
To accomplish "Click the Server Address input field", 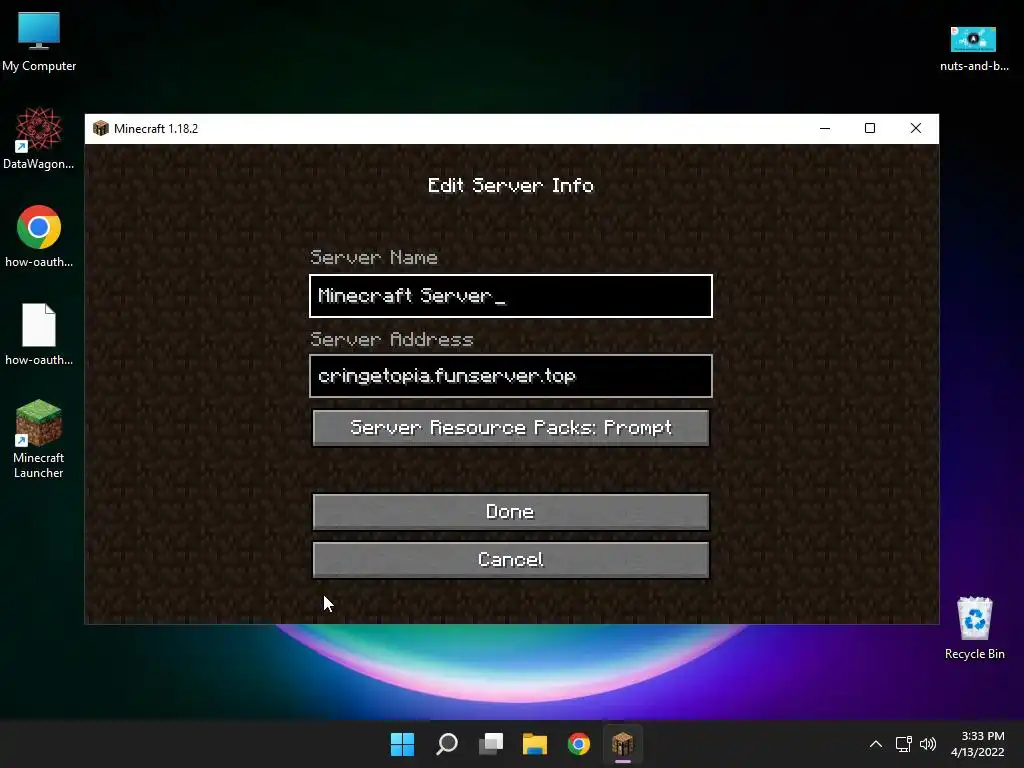I will [x=511, y=376].
